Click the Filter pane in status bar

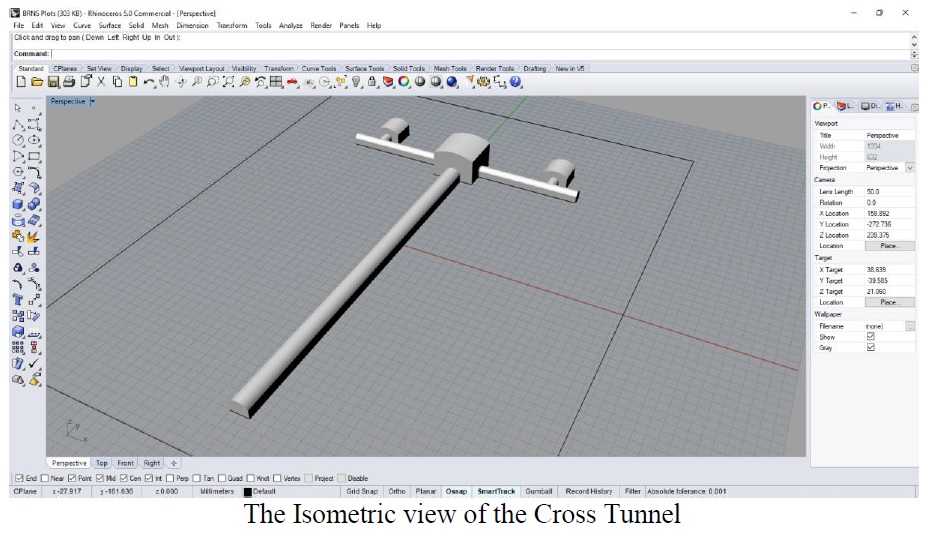pyautogui.click(x=632, y=492)
